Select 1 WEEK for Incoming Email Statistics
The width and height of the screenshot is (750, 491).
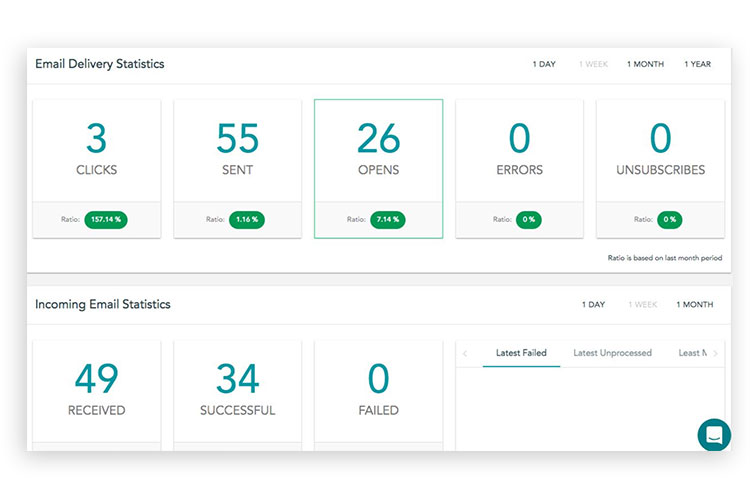point(642,304)
